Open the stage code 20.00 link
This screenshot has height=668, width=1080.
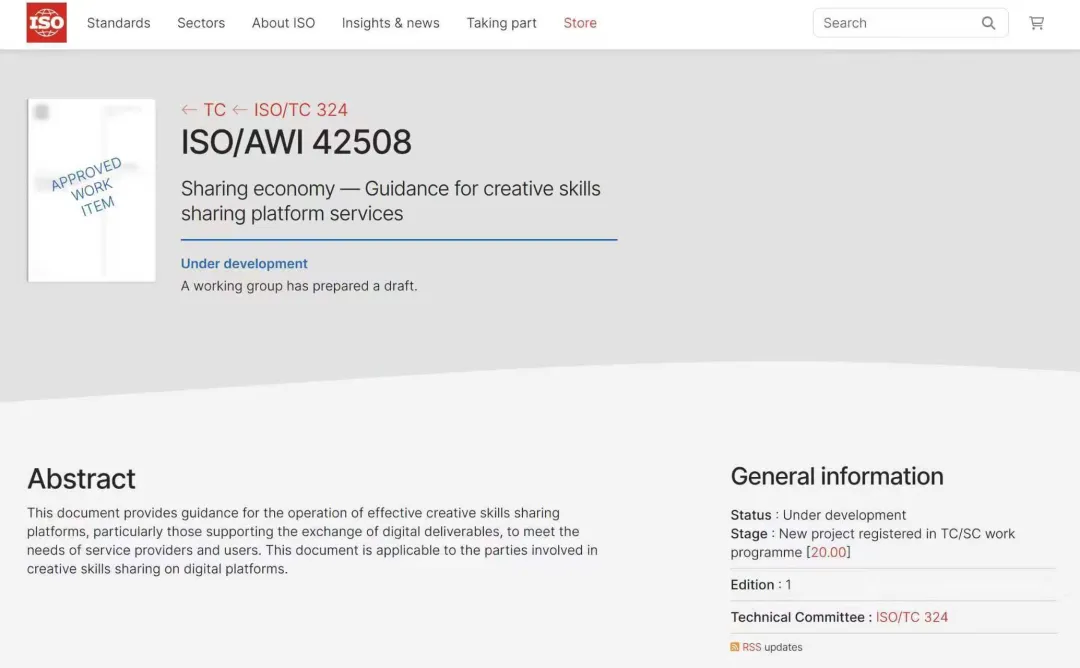click(828, 552)
